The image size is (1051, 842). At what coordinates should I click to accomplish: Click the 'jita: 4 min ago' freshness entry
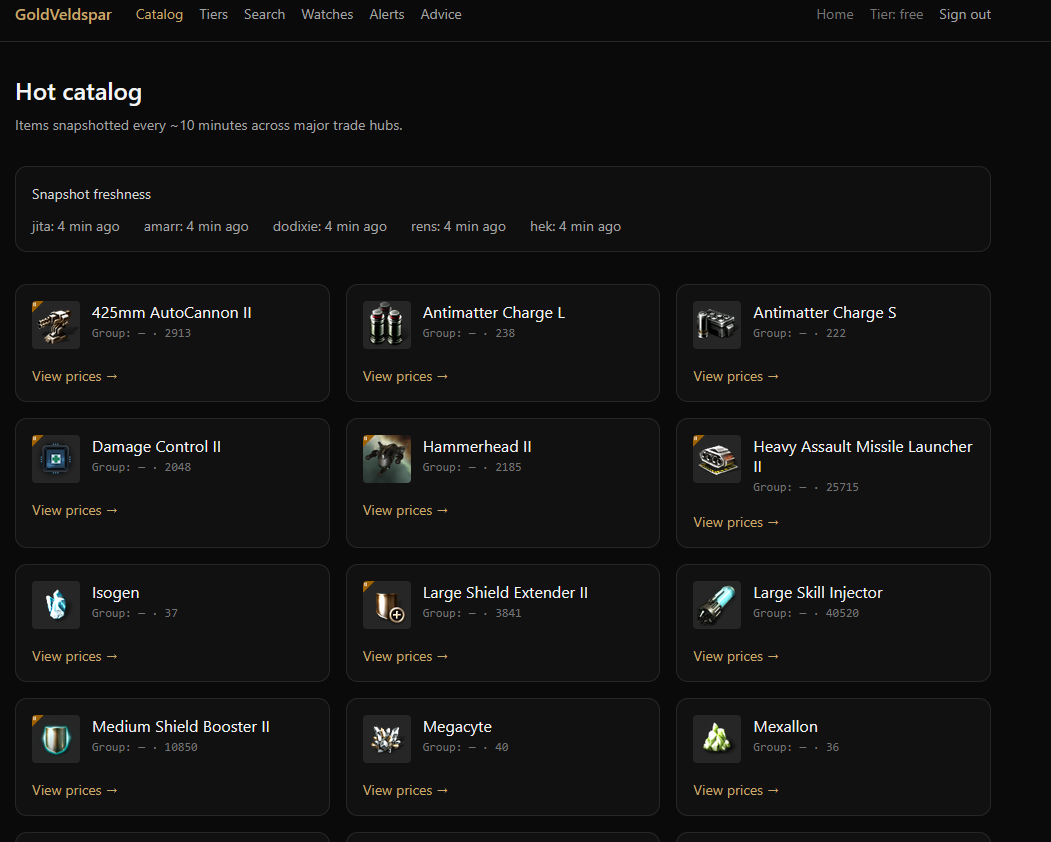(76, 227)
